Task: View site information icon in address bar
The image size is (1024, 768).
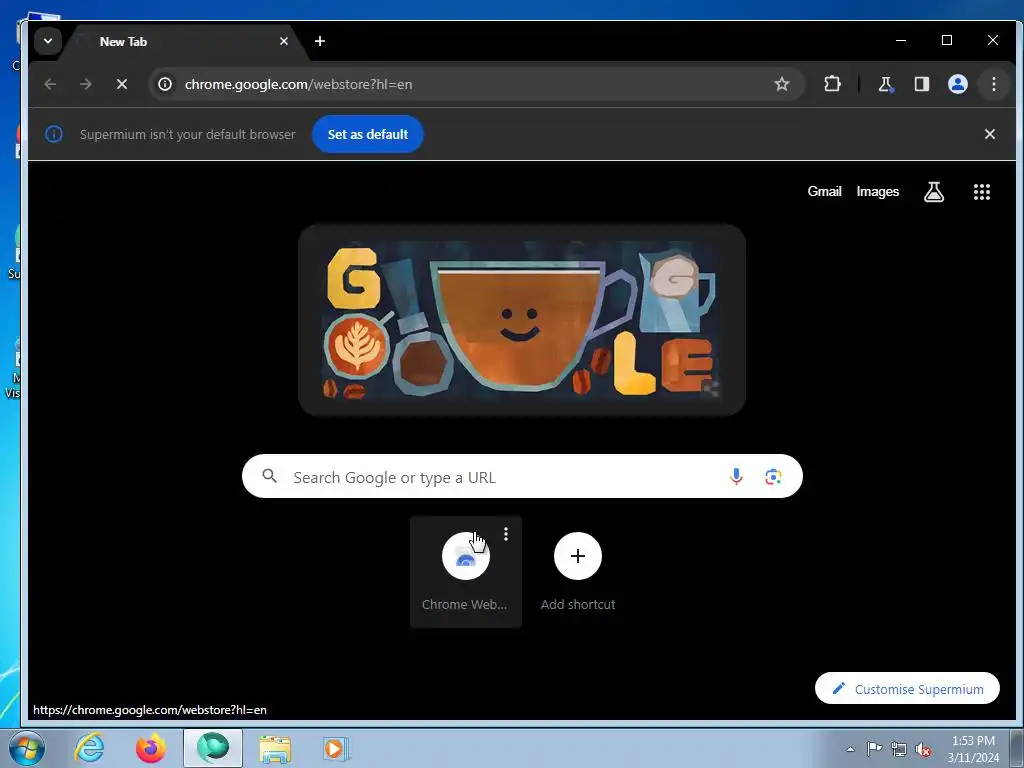Action: pyautogui.click(x=165, y=84)
